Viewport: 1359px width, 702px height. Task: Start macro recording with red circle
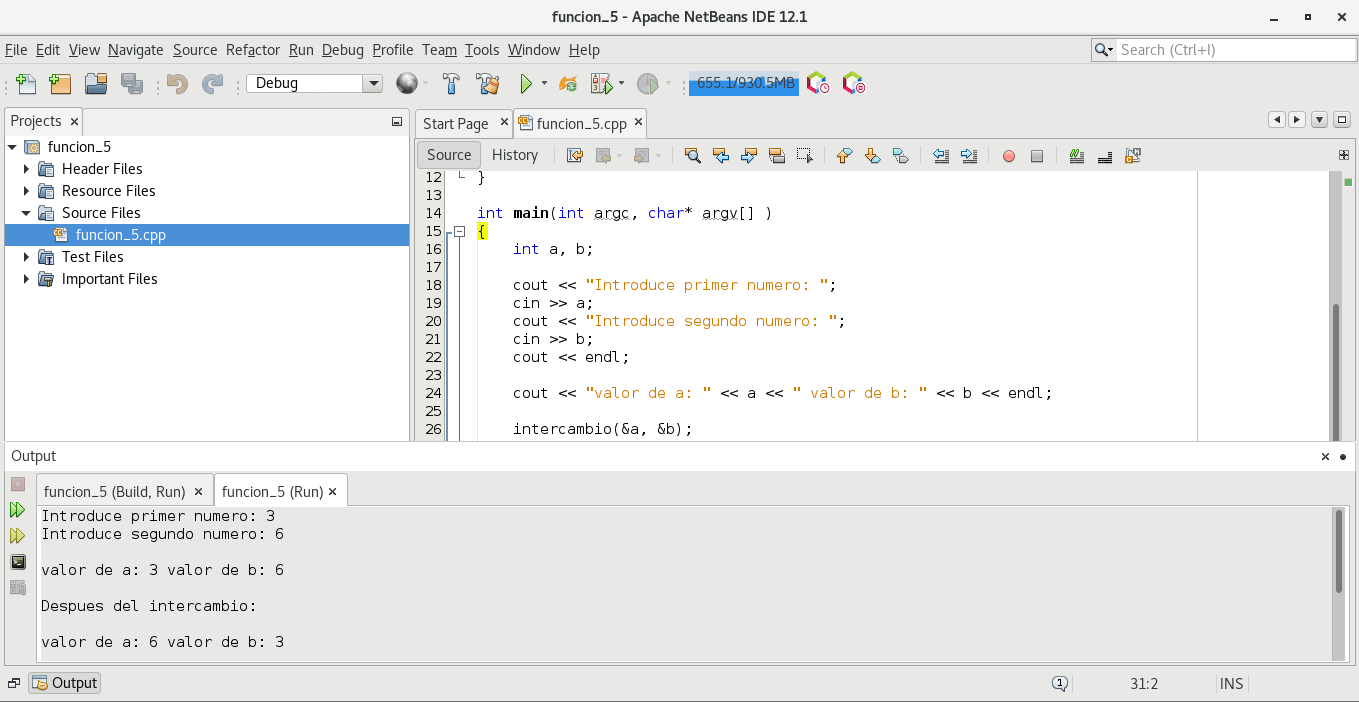pos(1008,156)
